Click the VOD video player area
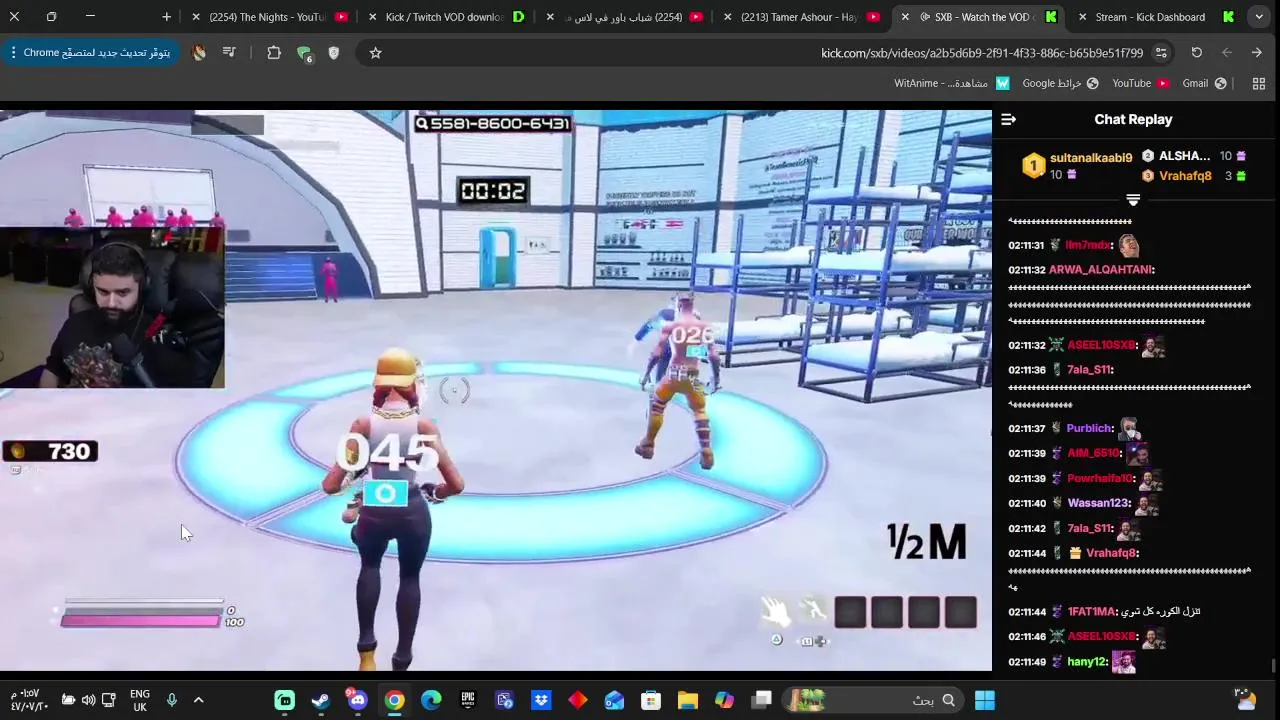The width and height of the screenshot is (1280, 720). (496, 390)
